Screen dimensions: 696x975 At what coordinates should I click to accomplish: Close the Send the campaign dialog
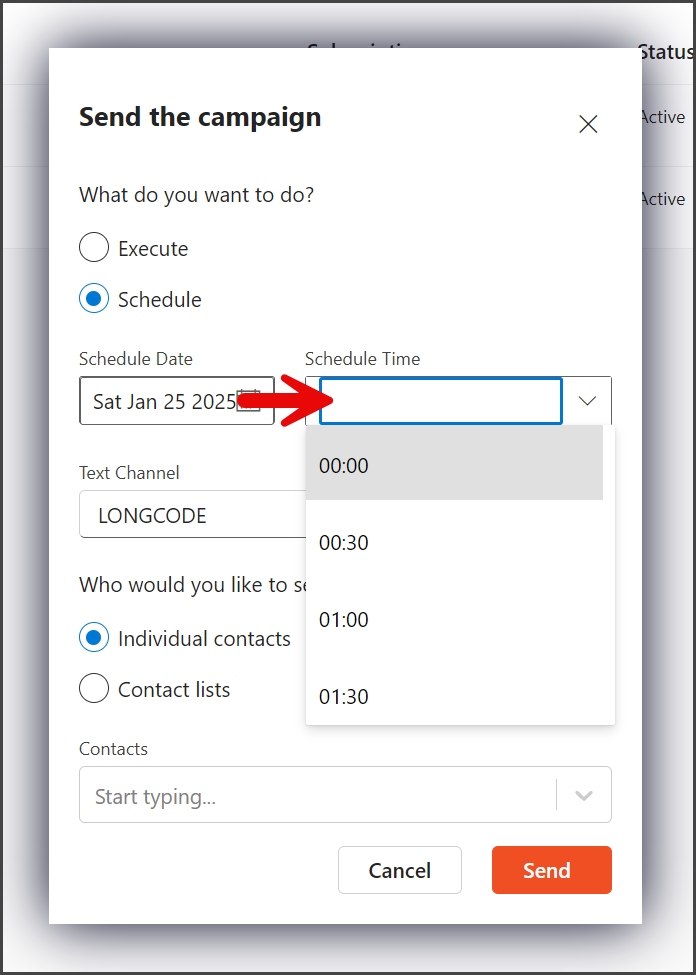click(588, 124)
